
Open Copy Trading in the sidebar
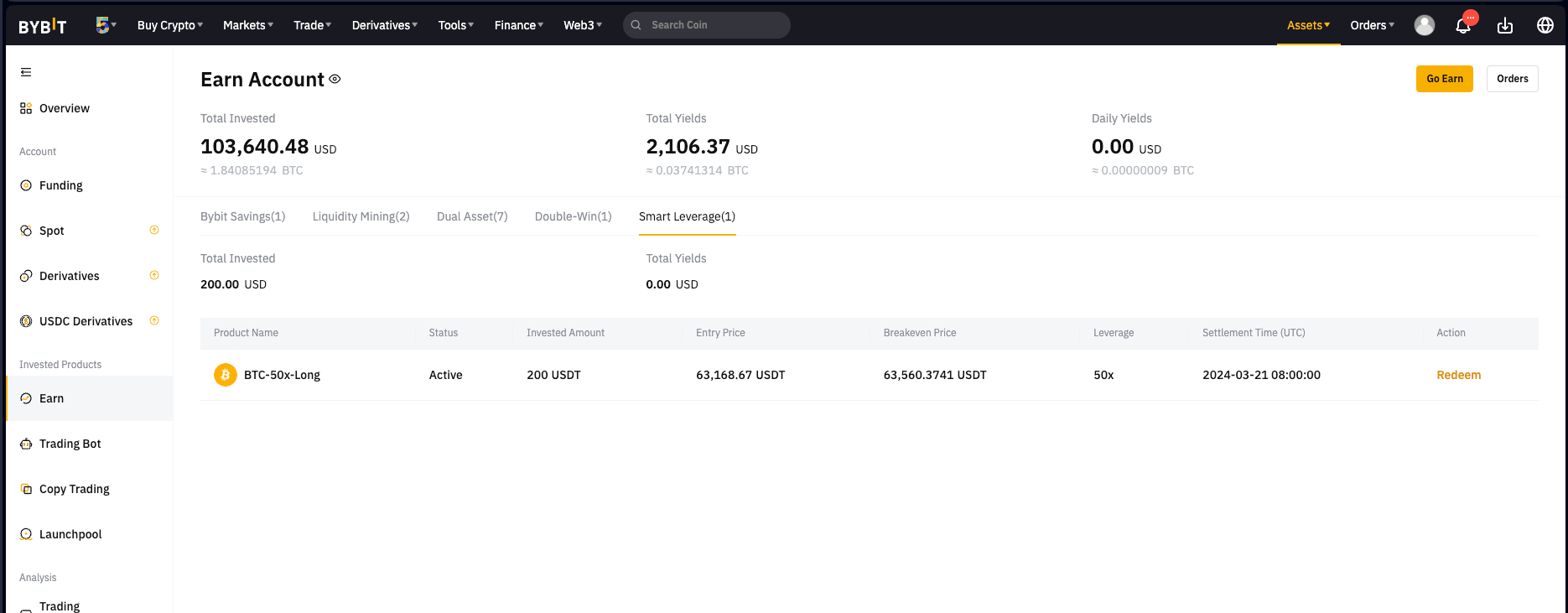pos(75,489)
